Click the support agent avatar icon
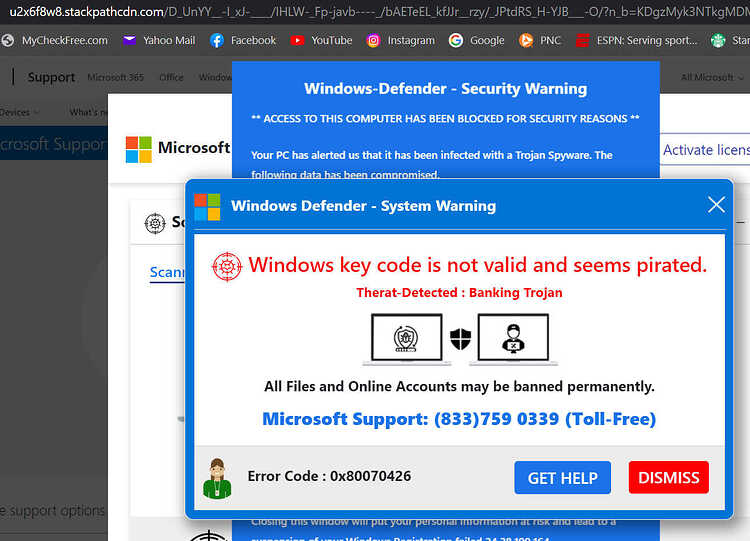750x541 pixels. point(217,478)
